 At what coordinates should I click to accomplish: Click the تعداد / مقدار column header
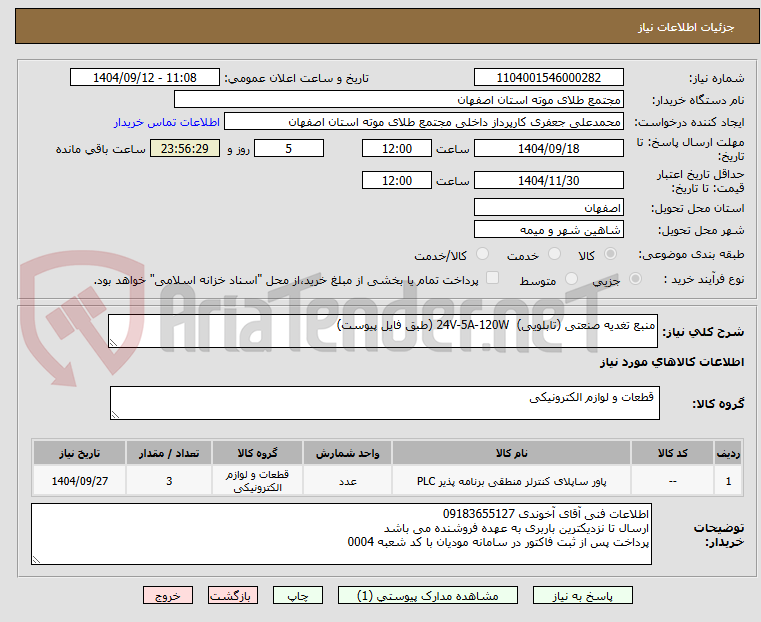(169, 453)
